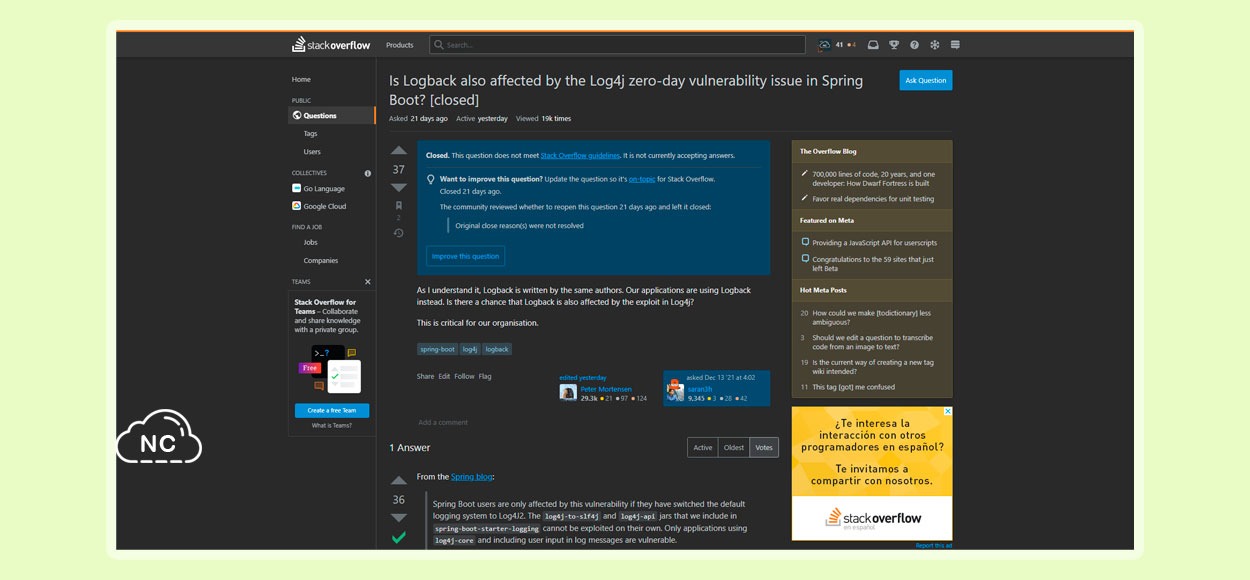Open the inbox icon in the top bar
Viewport: 1250px width, 580px height.
tap(873, 45)
